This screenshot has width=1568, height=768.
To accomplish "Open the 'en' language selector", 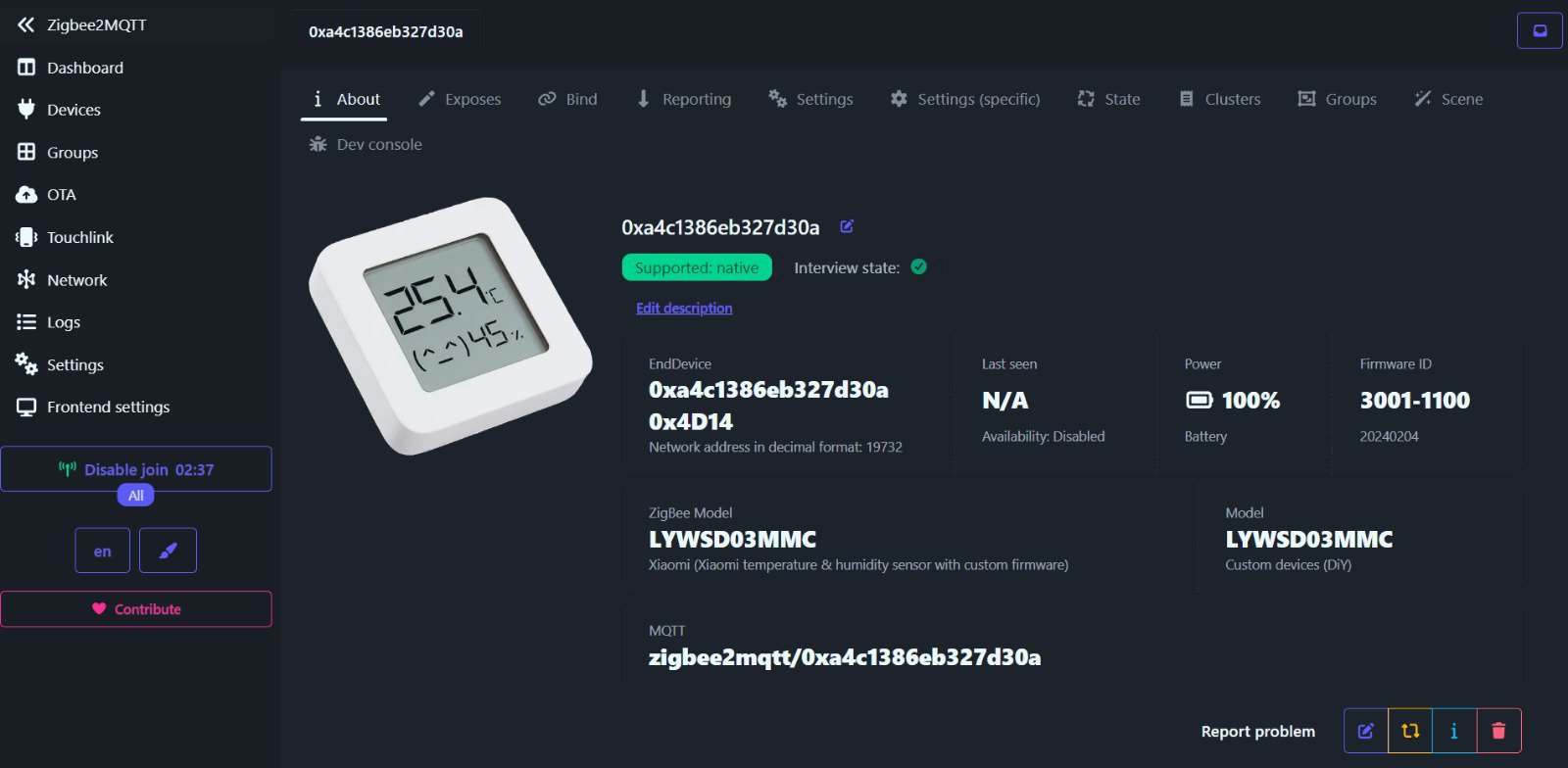I will (102, 551).
